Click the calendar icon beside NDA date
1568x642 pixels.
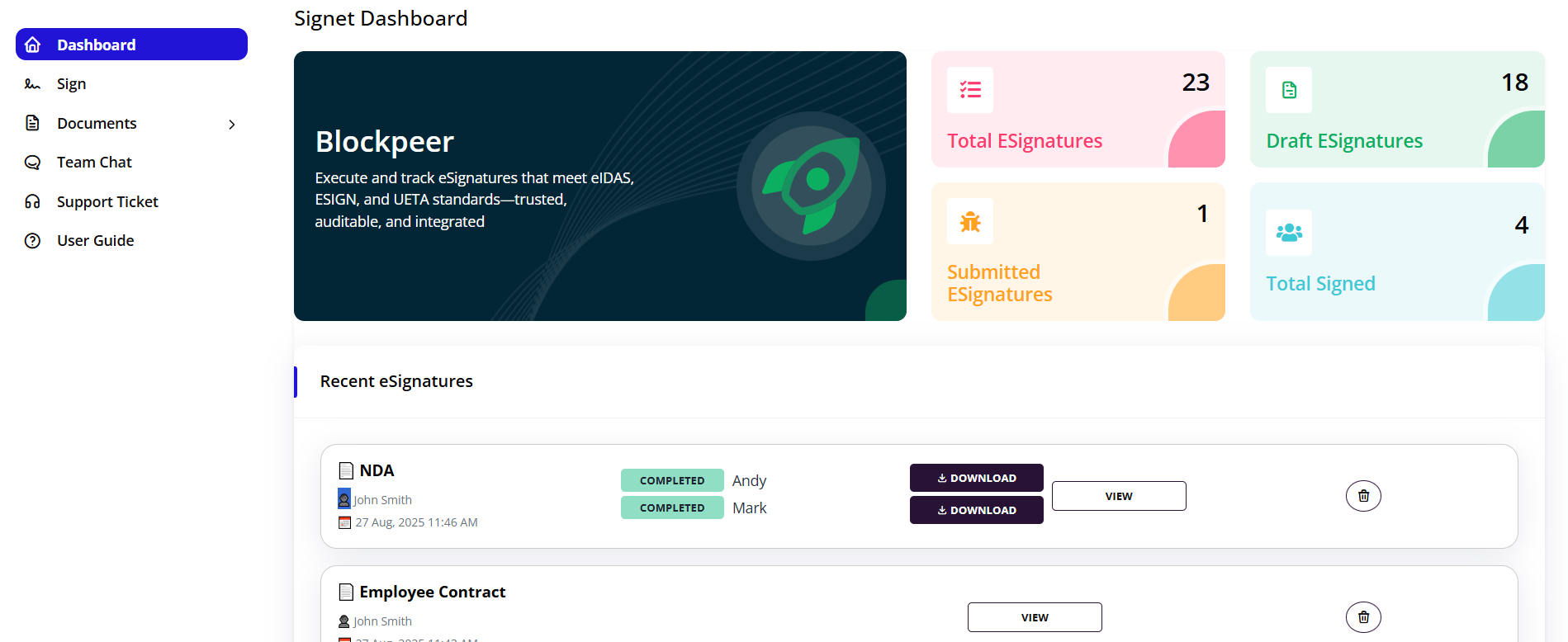coord(344,522)
